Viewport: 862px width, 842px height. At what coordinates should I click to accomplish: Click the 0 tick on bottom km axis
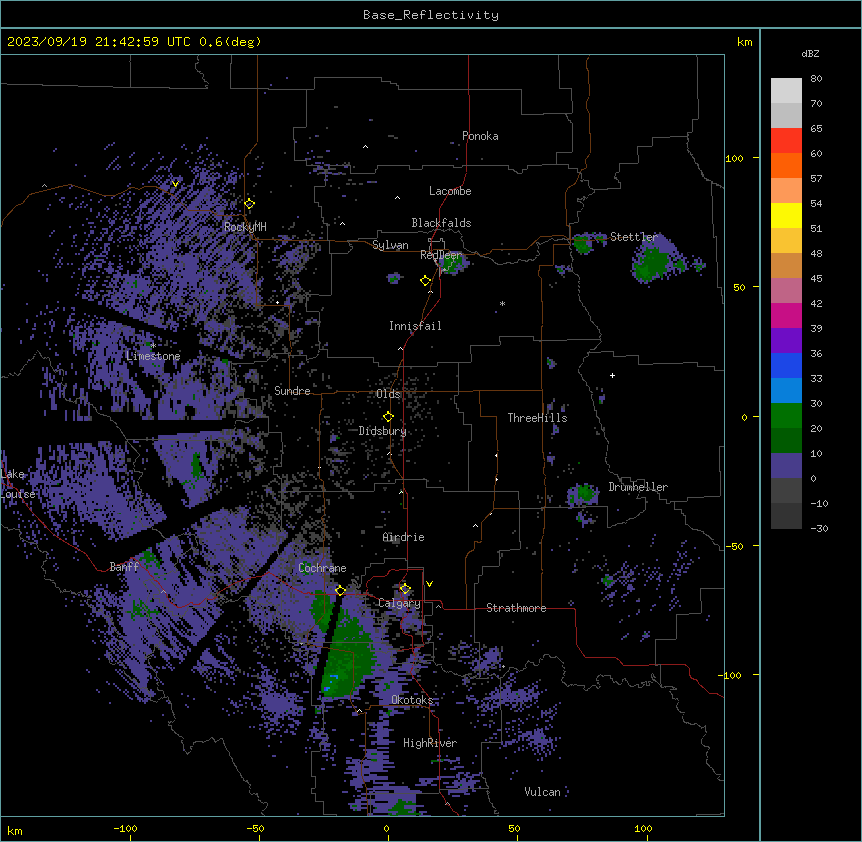pos(387,828)
